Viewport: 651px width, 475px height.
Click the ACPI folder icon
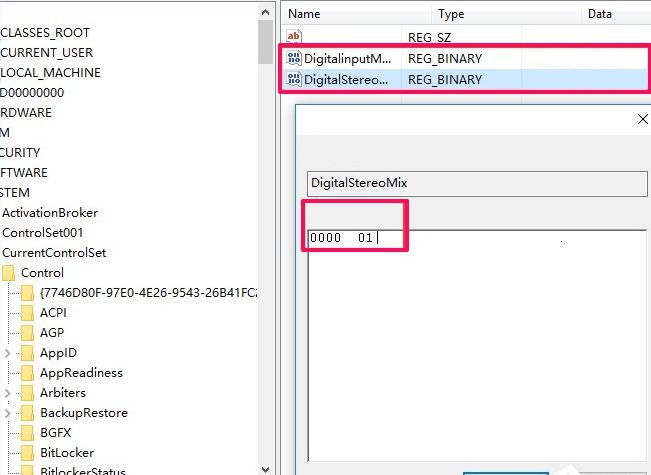pos(27,313)
